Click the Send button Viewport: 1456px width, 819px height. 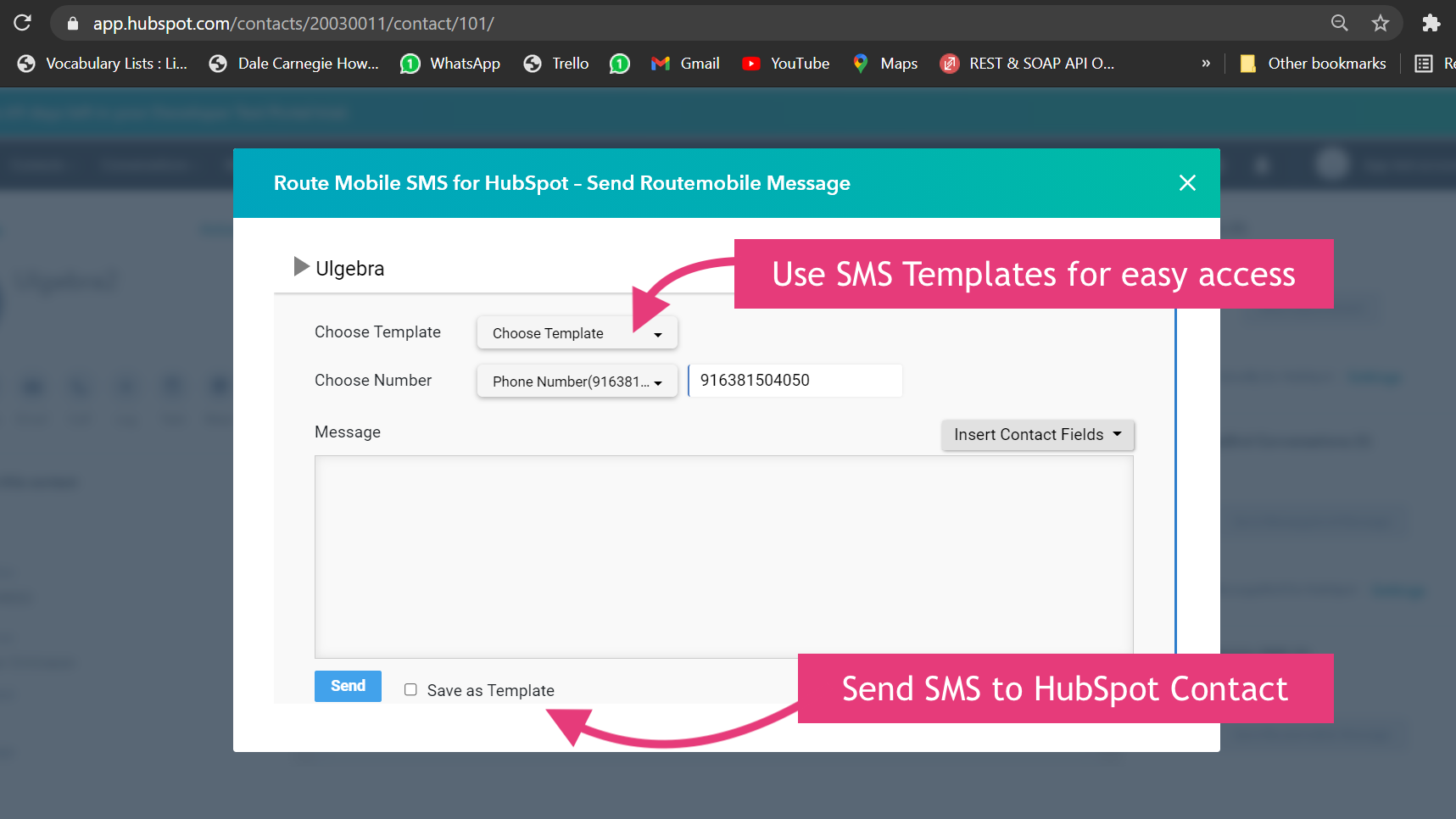pyautogui.click(x=348, y=685)
